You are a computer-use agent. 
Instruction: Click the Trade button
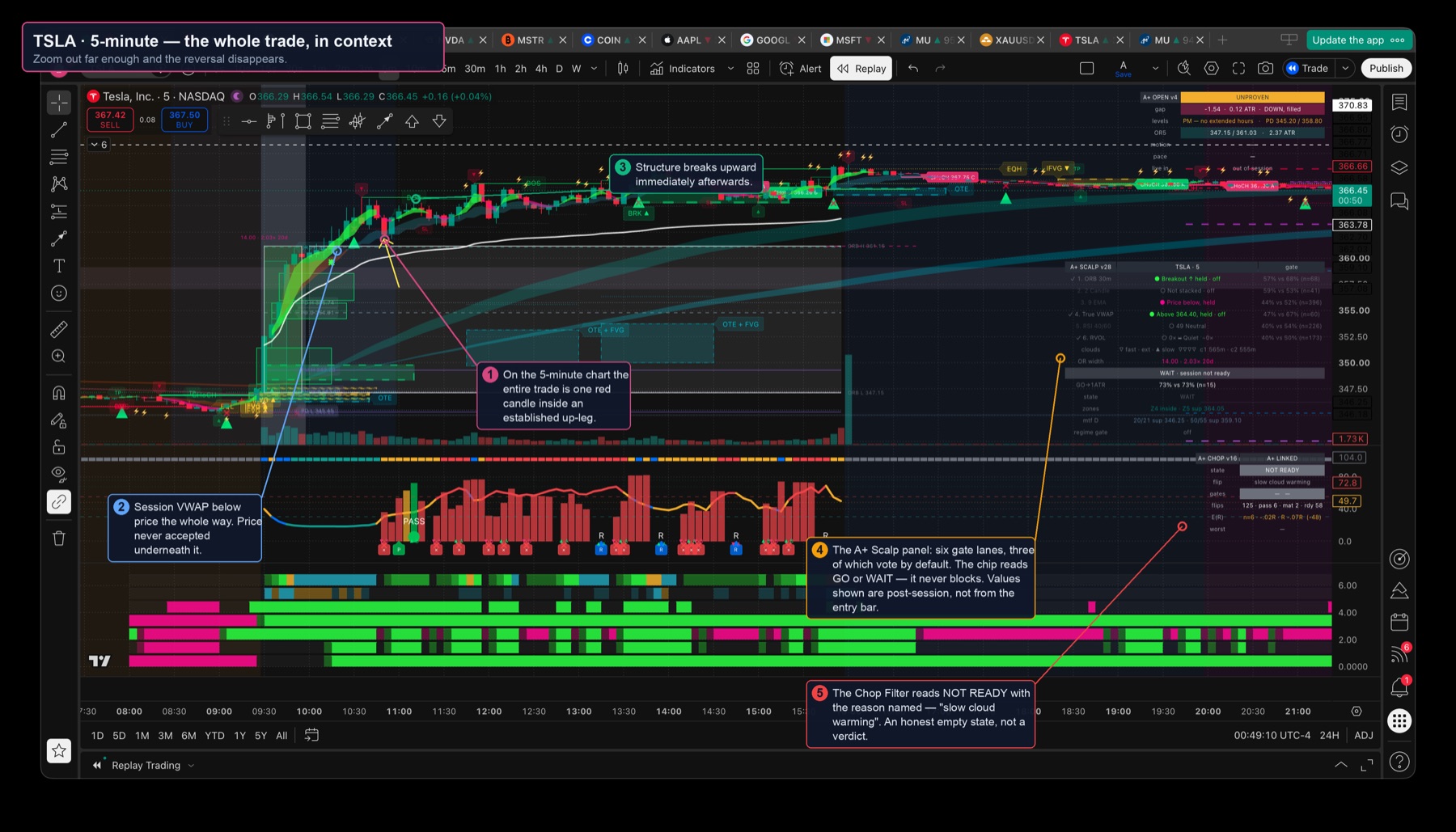coord(1307,69)
